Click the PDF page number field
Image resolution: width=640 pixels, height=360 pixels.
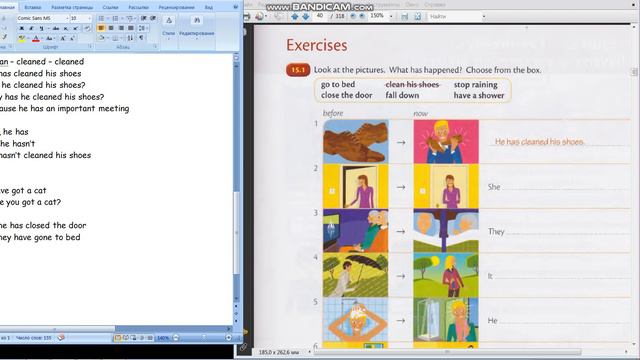click(320, 16)
